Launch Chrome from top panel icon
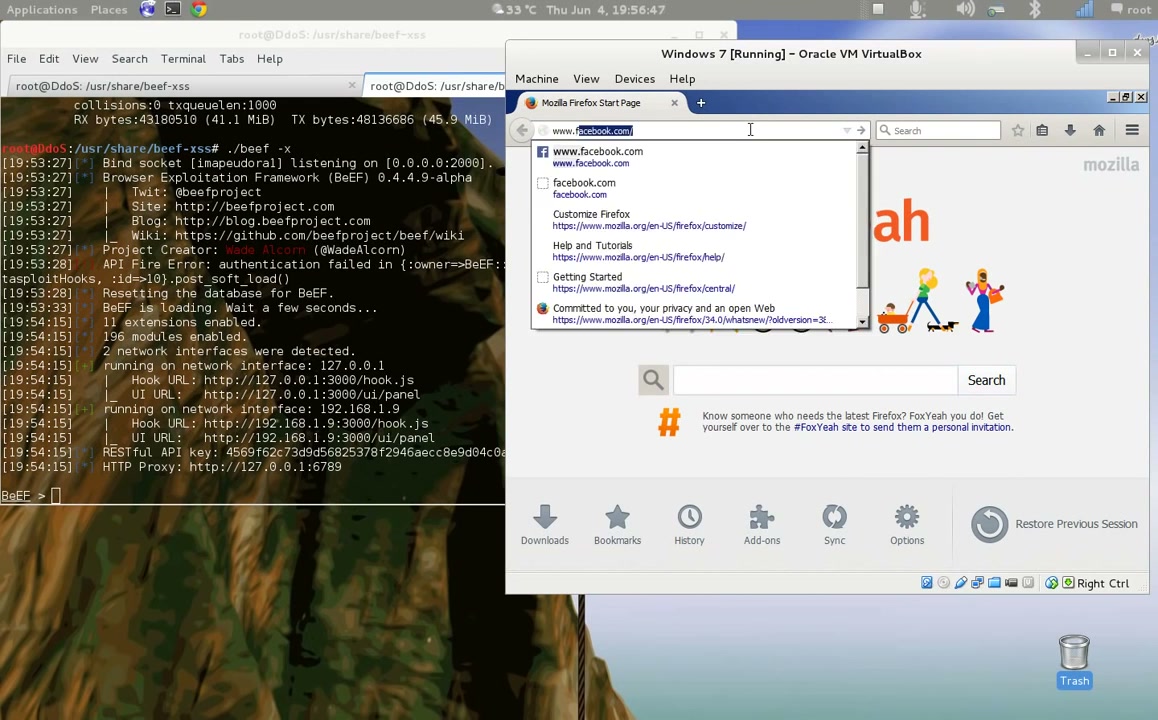The height and width of the screenshot is (720, 1158). coord(199,10)
